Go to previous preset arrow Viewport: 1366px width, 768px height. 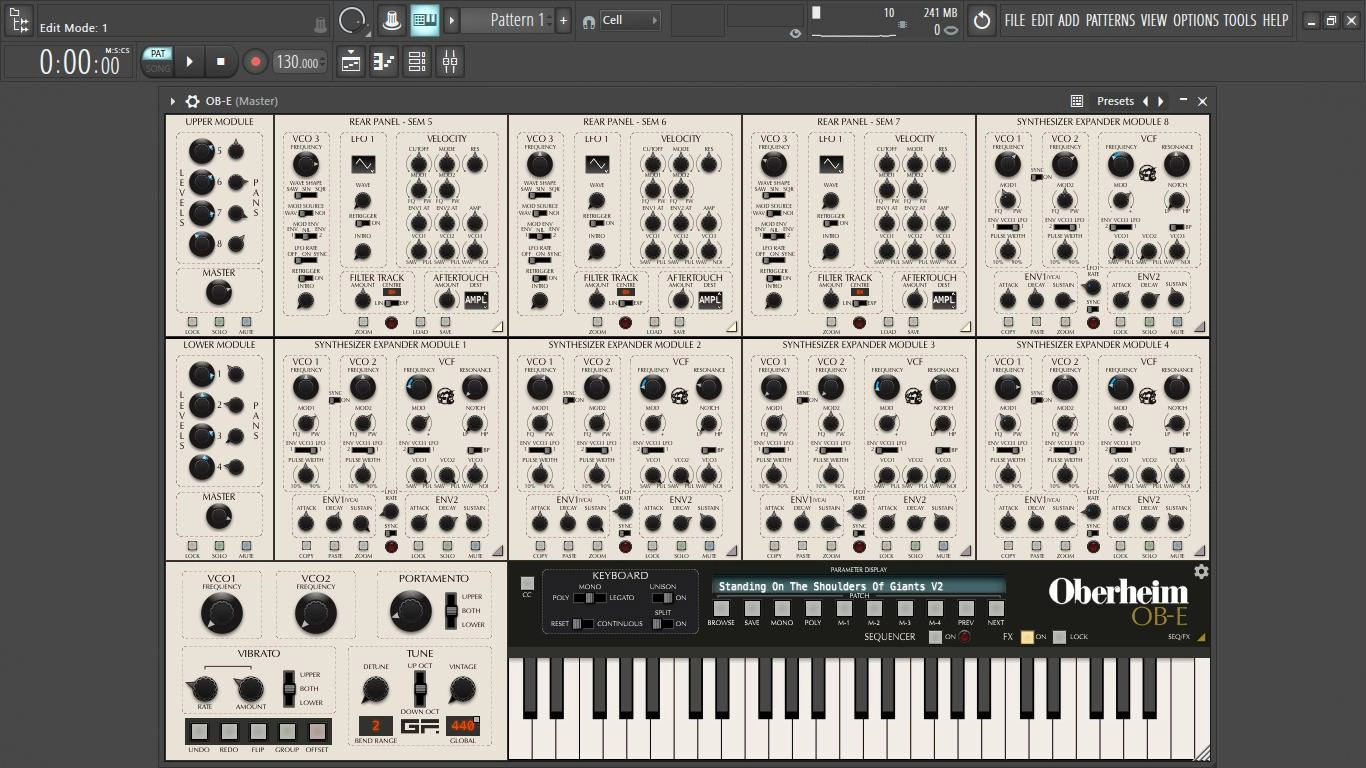tap(1146, 101)
